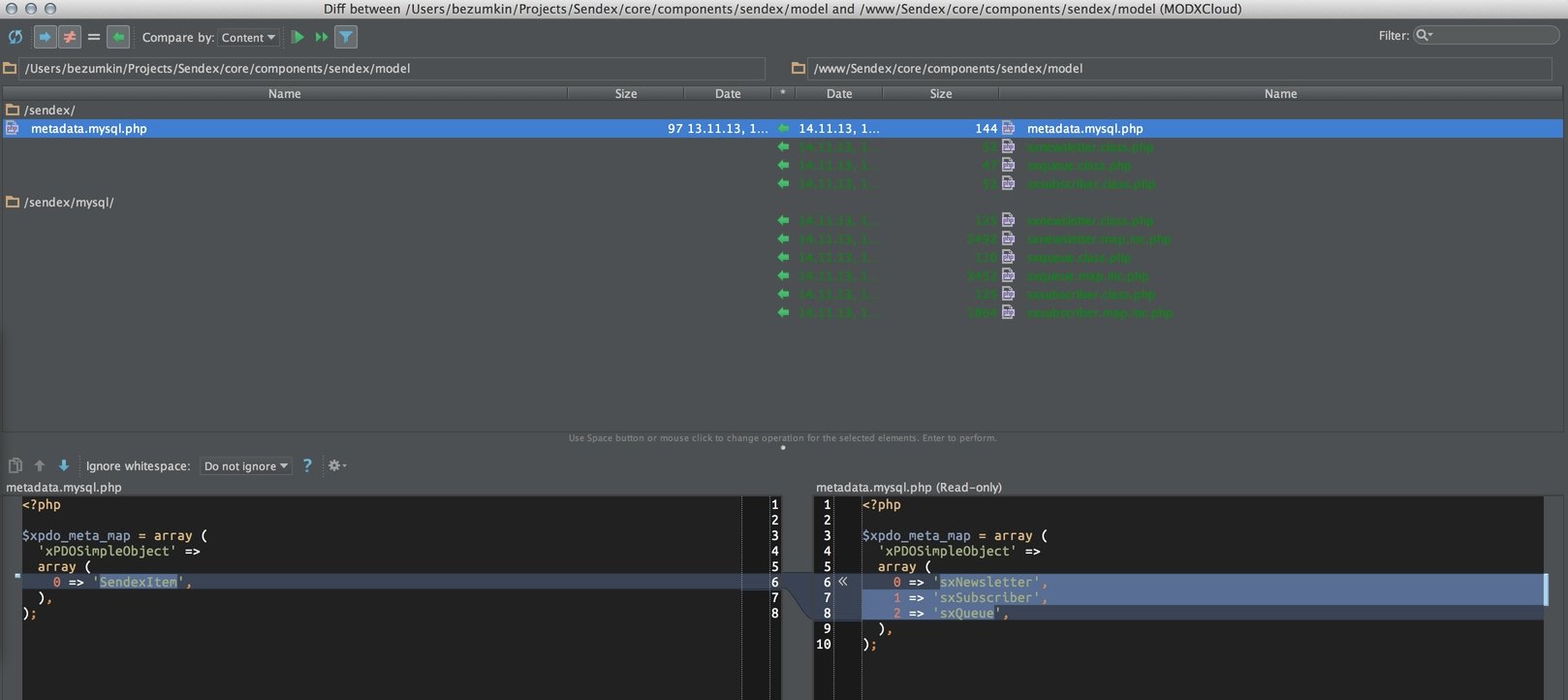Click the Synchronize All double-arrow icon
1568x700 pixels.
tap(322, 37)
